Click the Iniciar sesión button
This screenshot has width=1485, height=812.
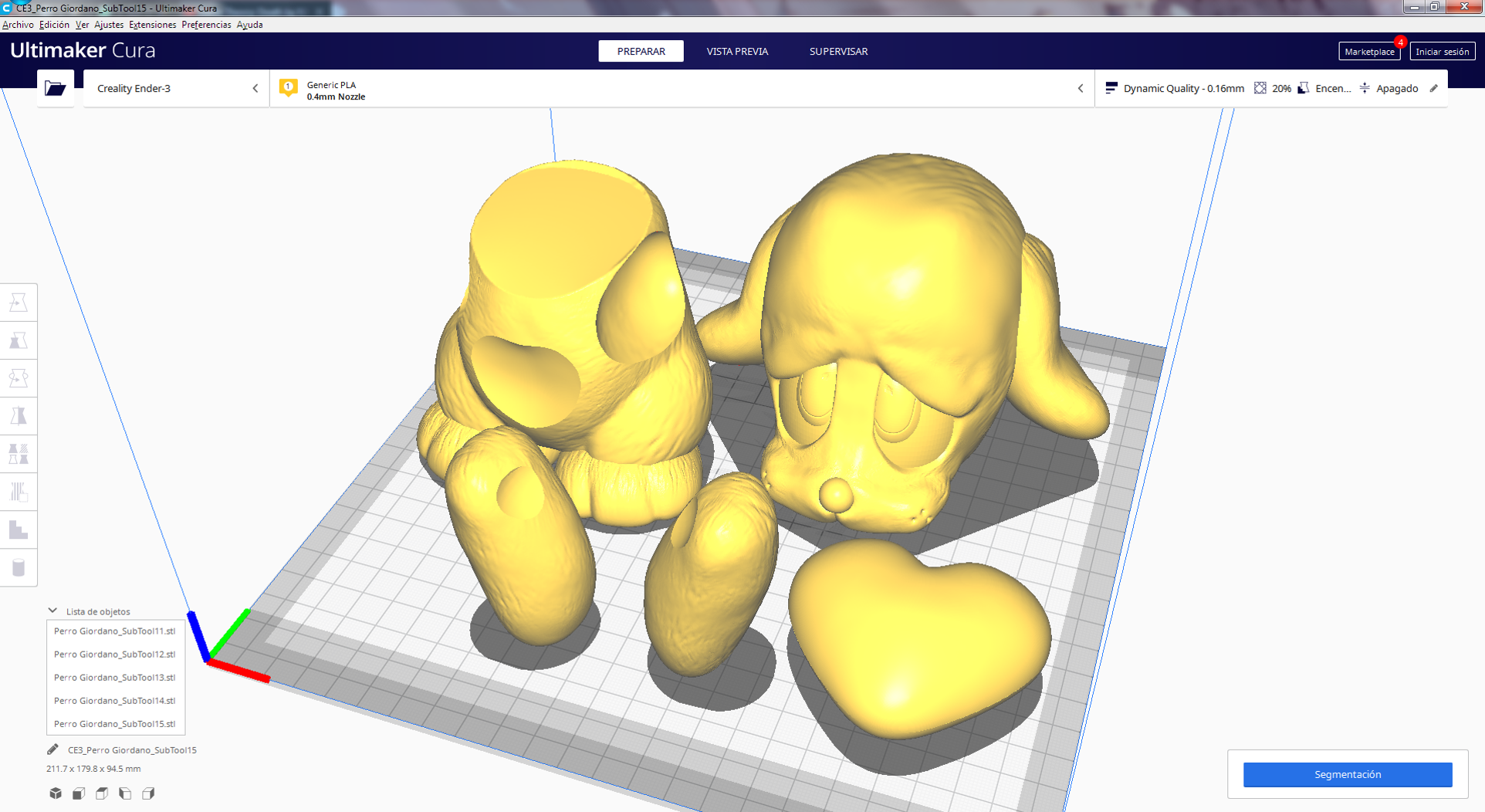1442,51
